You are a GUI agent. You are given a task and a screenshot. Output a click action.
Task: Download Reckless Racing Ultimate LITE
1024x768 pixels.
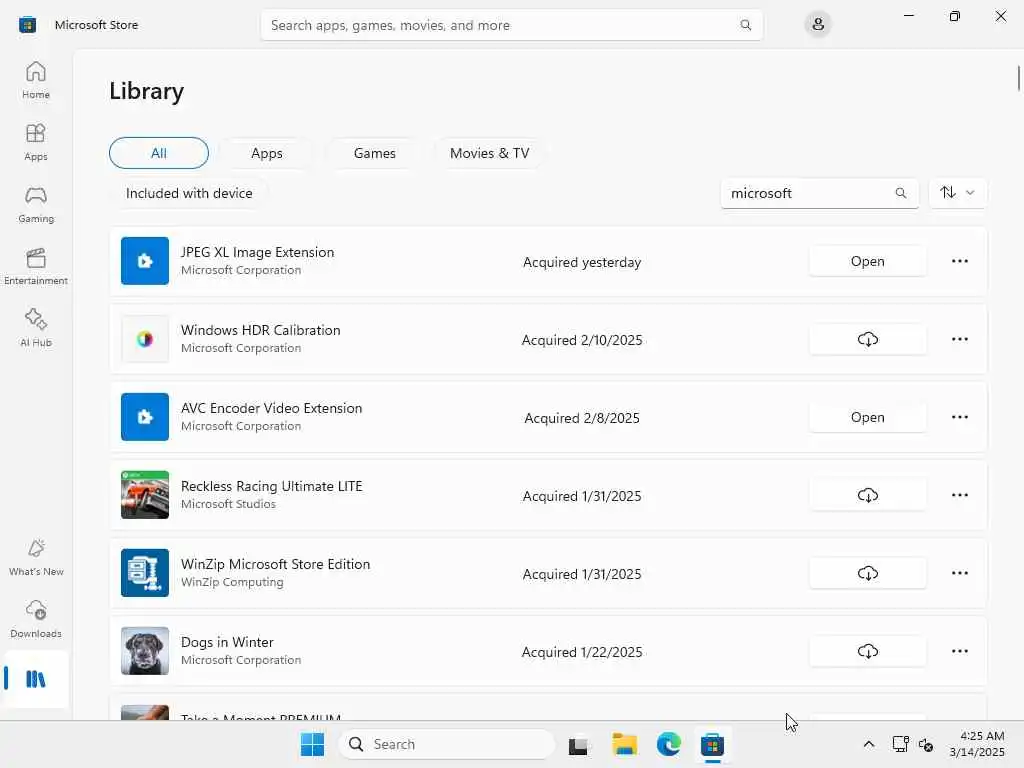867,495
